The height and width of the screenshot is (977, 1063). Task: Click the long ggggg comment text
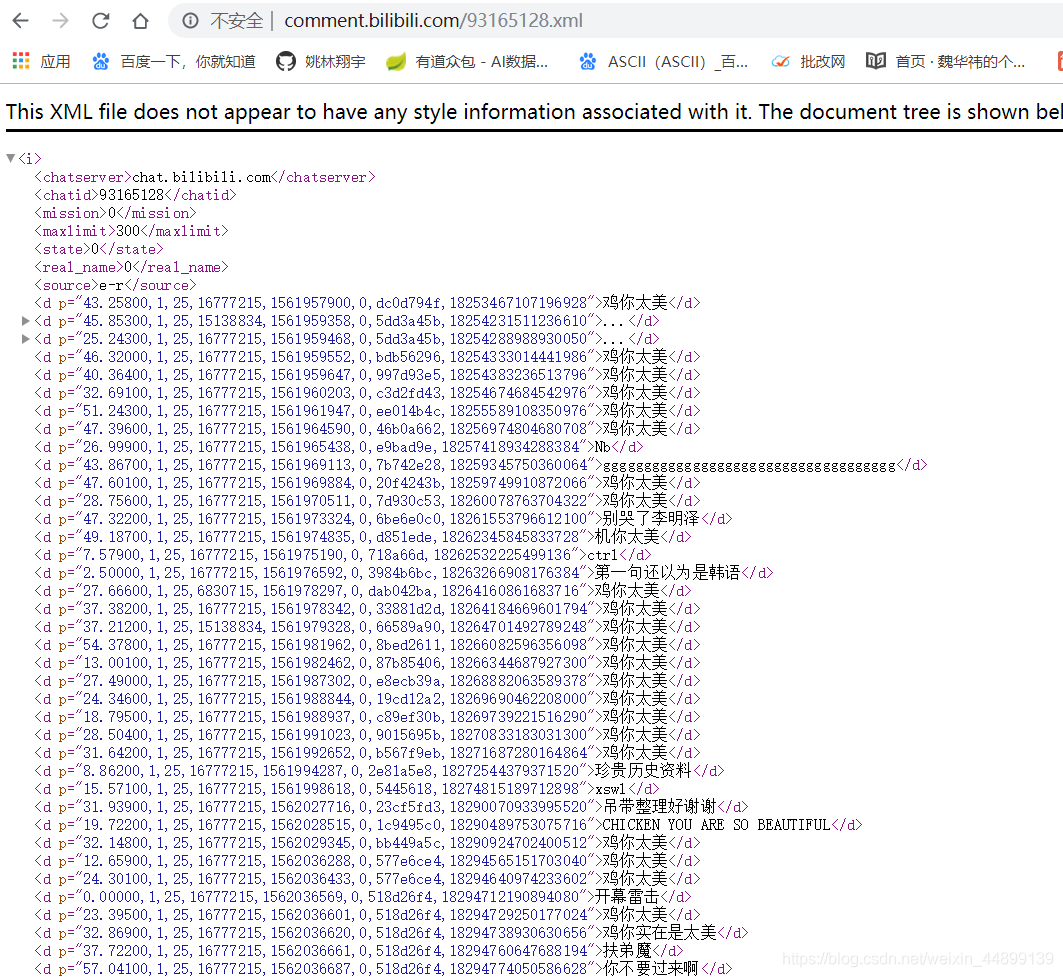[x=749, y=466]
